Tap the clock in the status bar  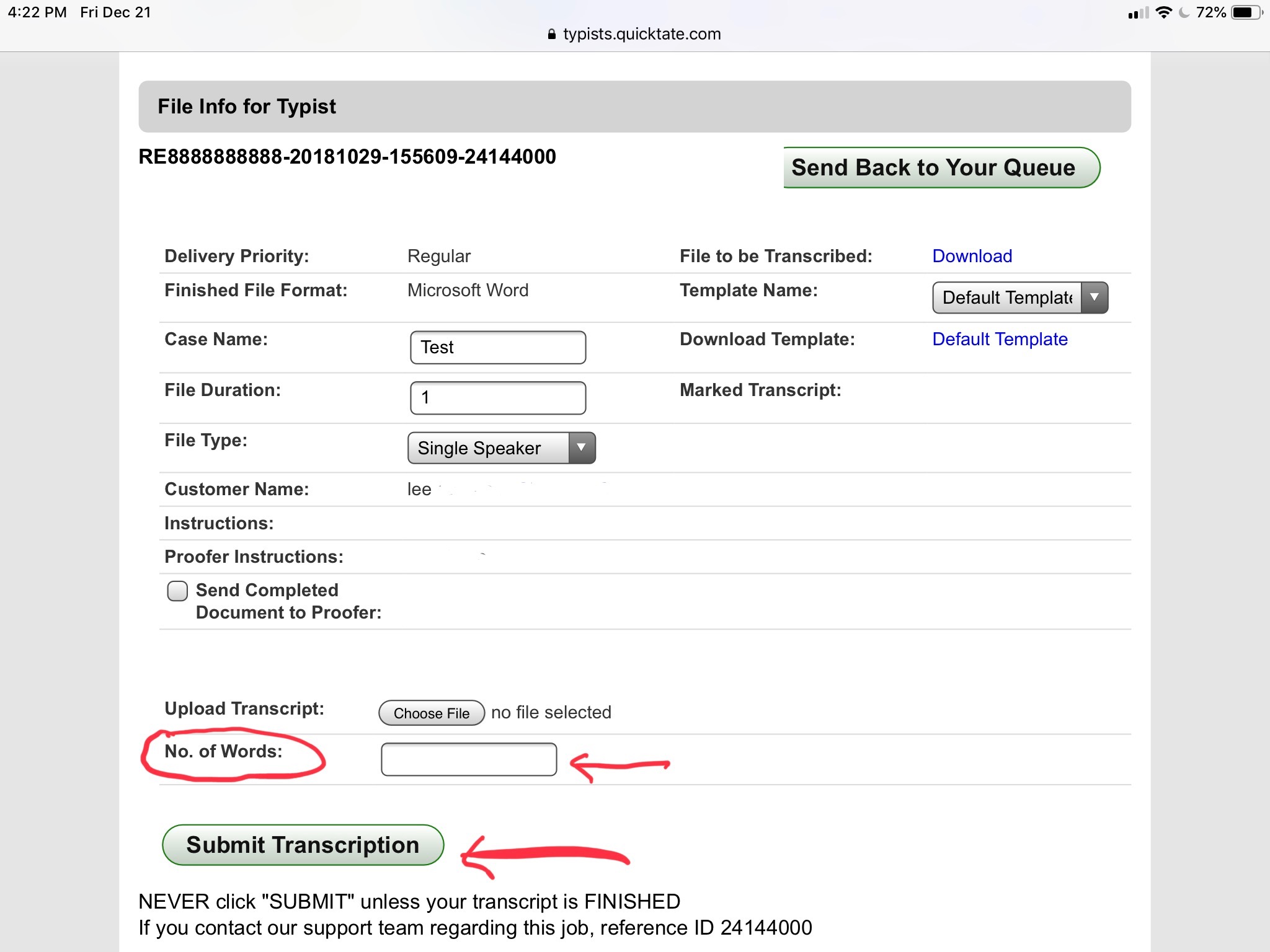click(x=37, y=12)
